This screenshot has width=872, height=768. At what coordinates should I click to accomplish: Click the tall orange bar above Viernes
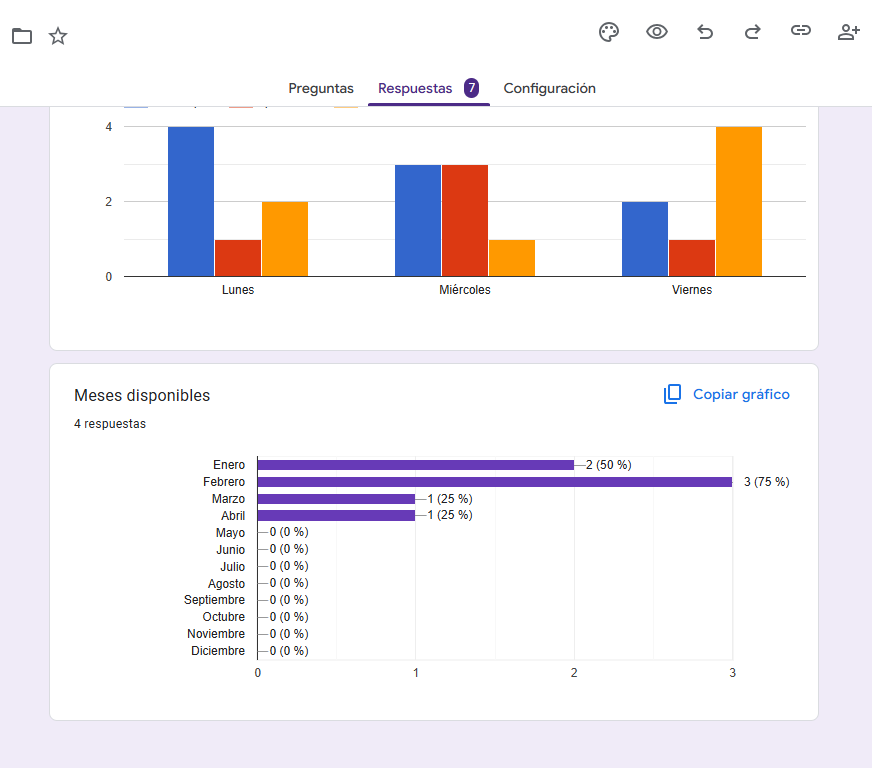(x=739, y=201)
